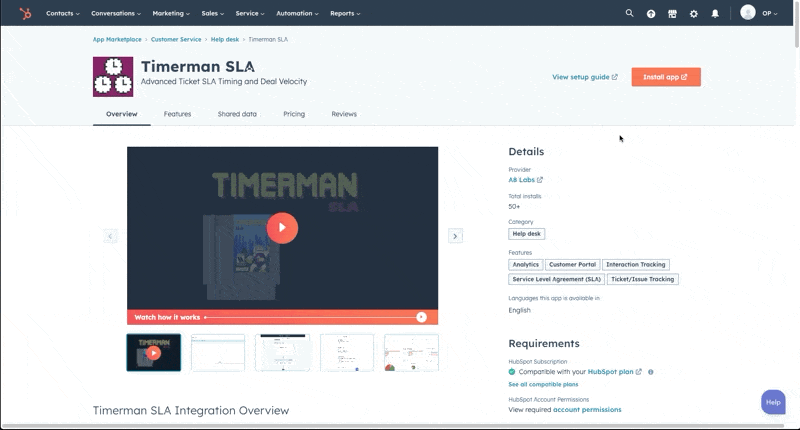
Task: Go to Help desk breadcrumb
Action: coord(224,39)
